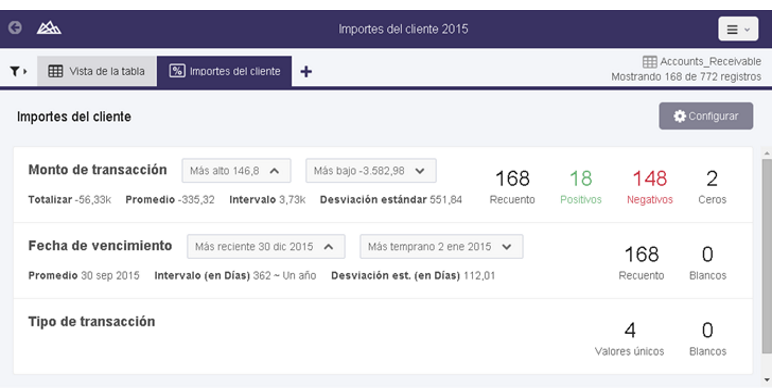The height and width of the screenshot is (388, 772).
Task: Click the Accounts_Receivable table icon
Action: 649,62
